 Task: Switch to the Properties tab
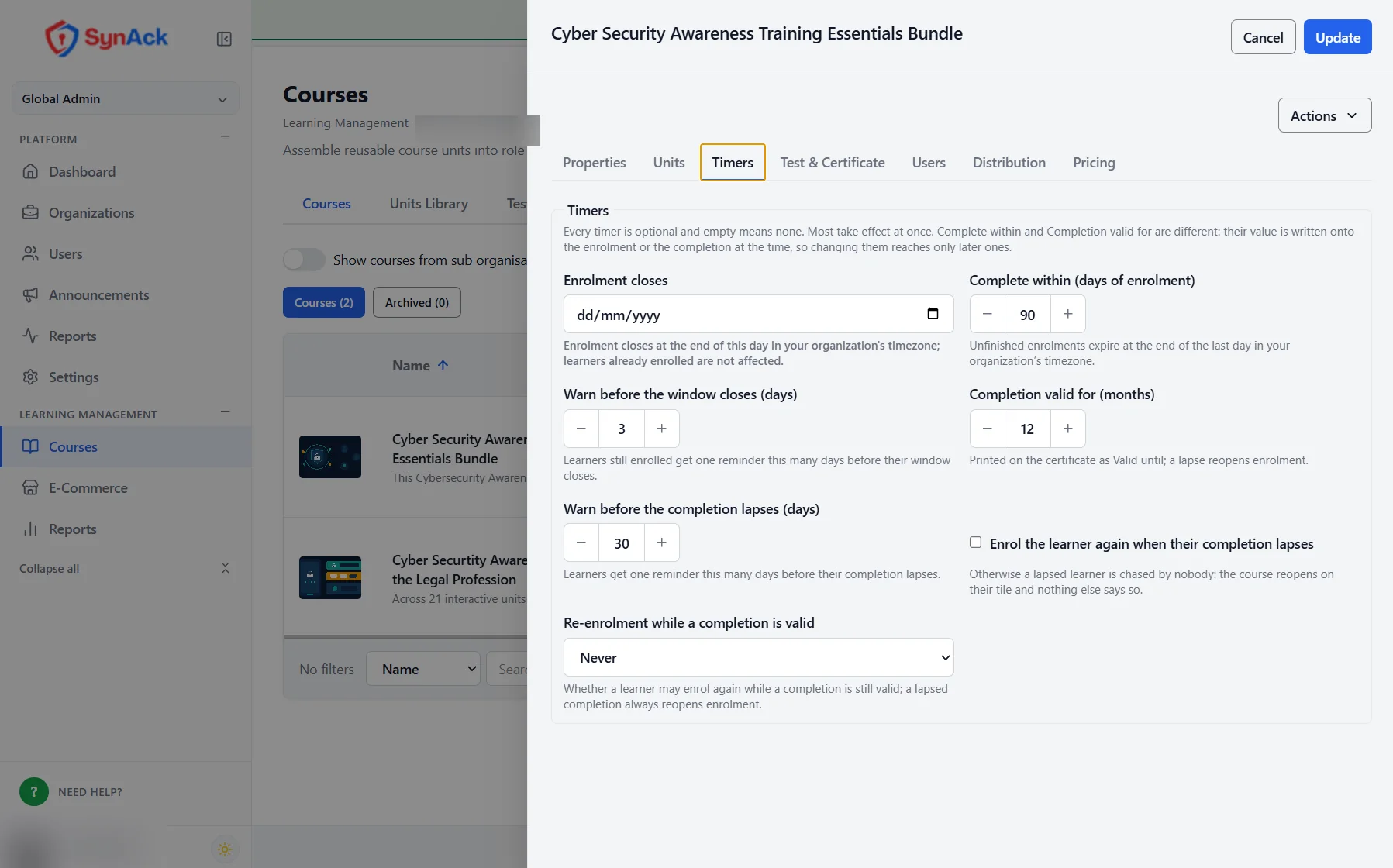point(595,163)
